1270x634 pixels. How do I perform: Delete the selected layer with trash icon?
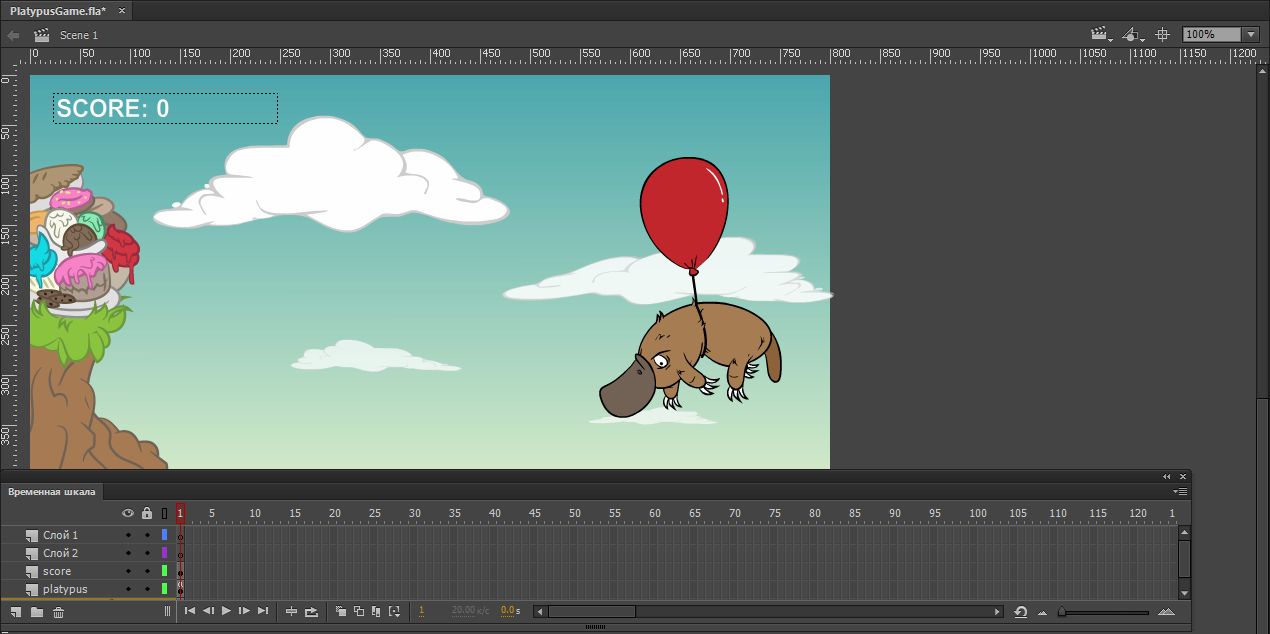coord(58,612)
